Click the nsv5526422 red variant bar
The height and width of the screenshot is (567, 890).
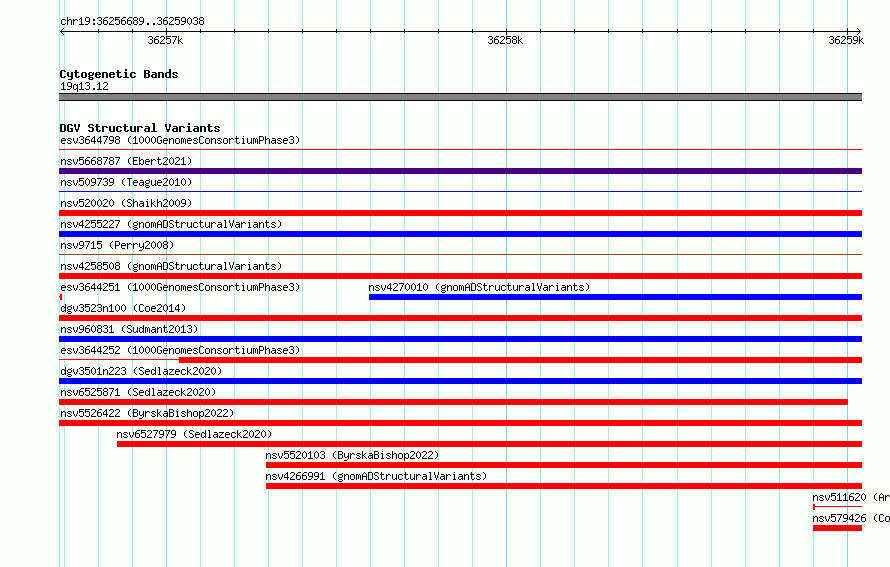[x=460, y=423]
